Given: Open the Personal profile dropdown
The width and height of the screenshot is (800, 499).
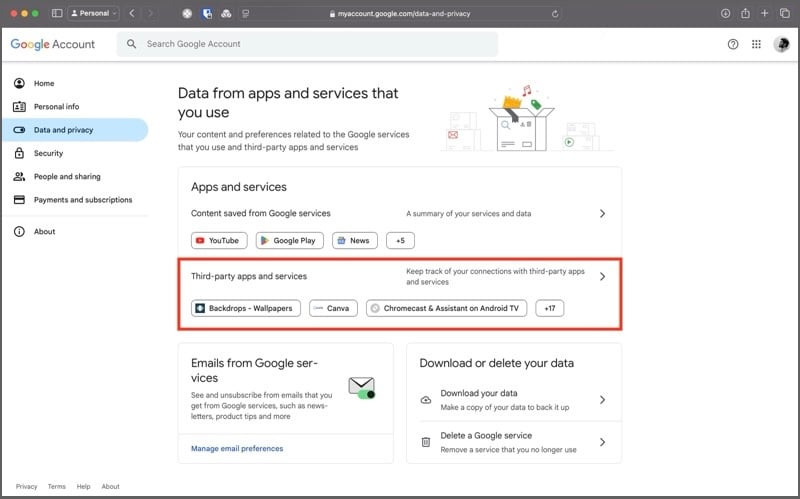Looking at the screenshot, I should [x=93, y=13].
